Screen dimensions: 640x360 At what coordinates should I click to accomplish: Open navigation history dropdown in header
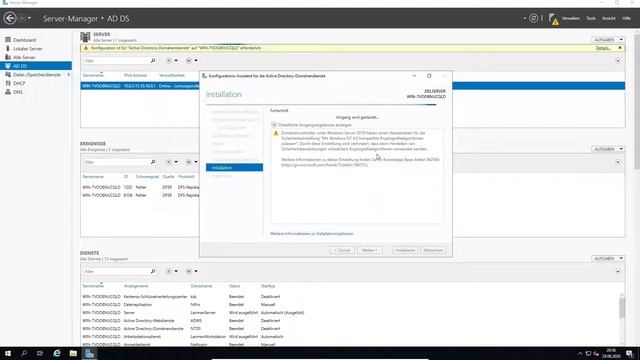click(x=29, y=18)
